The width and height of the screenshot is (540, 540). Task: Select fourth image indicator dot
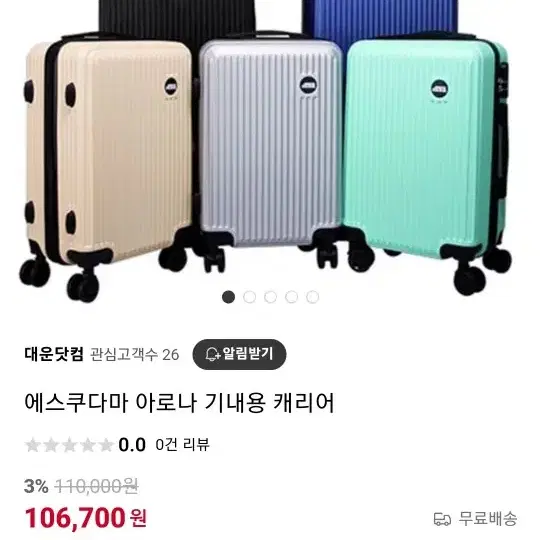[291, 297]
